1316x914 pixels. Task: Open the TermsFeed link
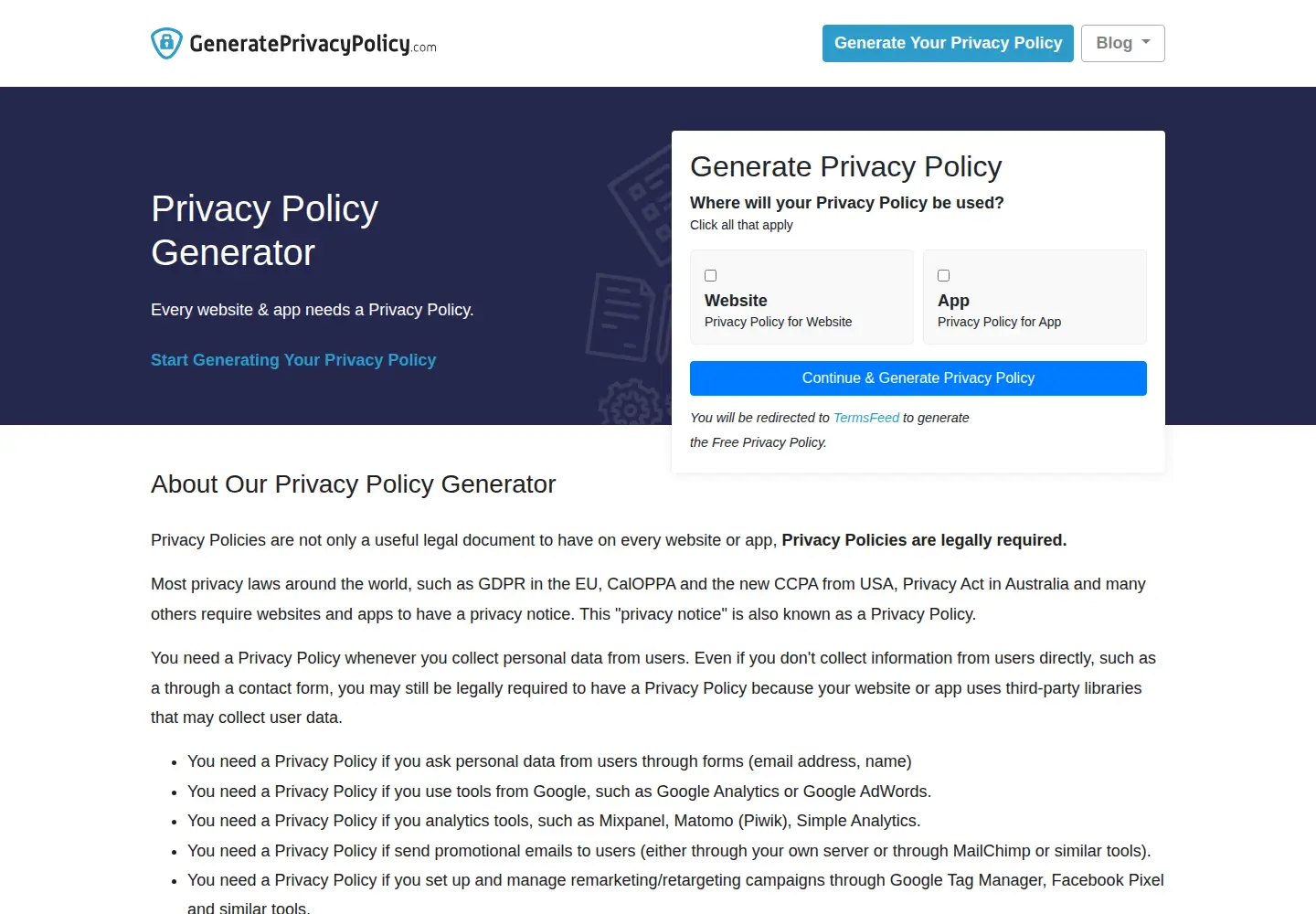pyautogui.click(x=866, y=418)
